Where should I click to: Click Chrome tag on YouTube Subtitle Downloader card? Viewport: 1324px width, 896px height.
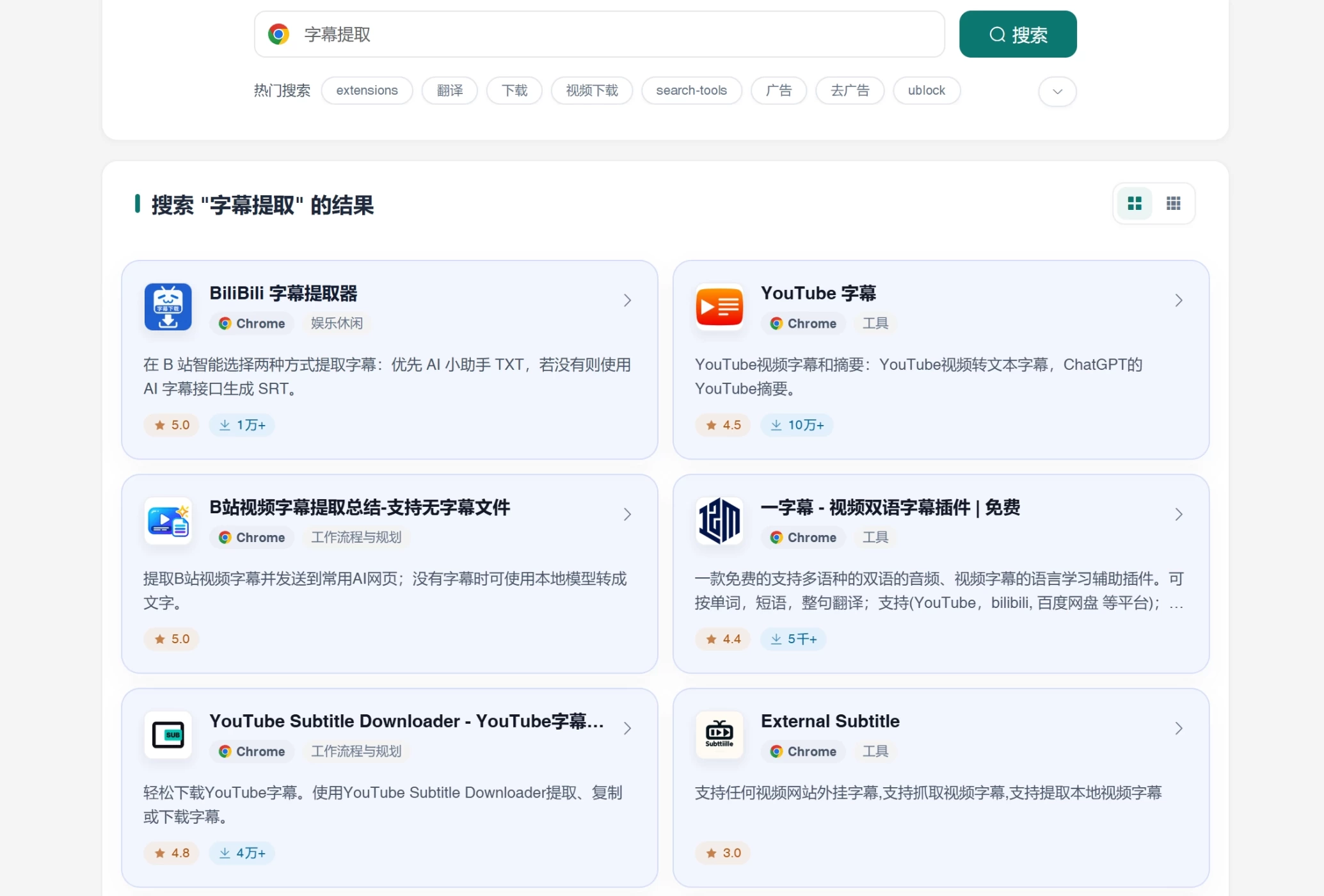(x=252, y=751)
